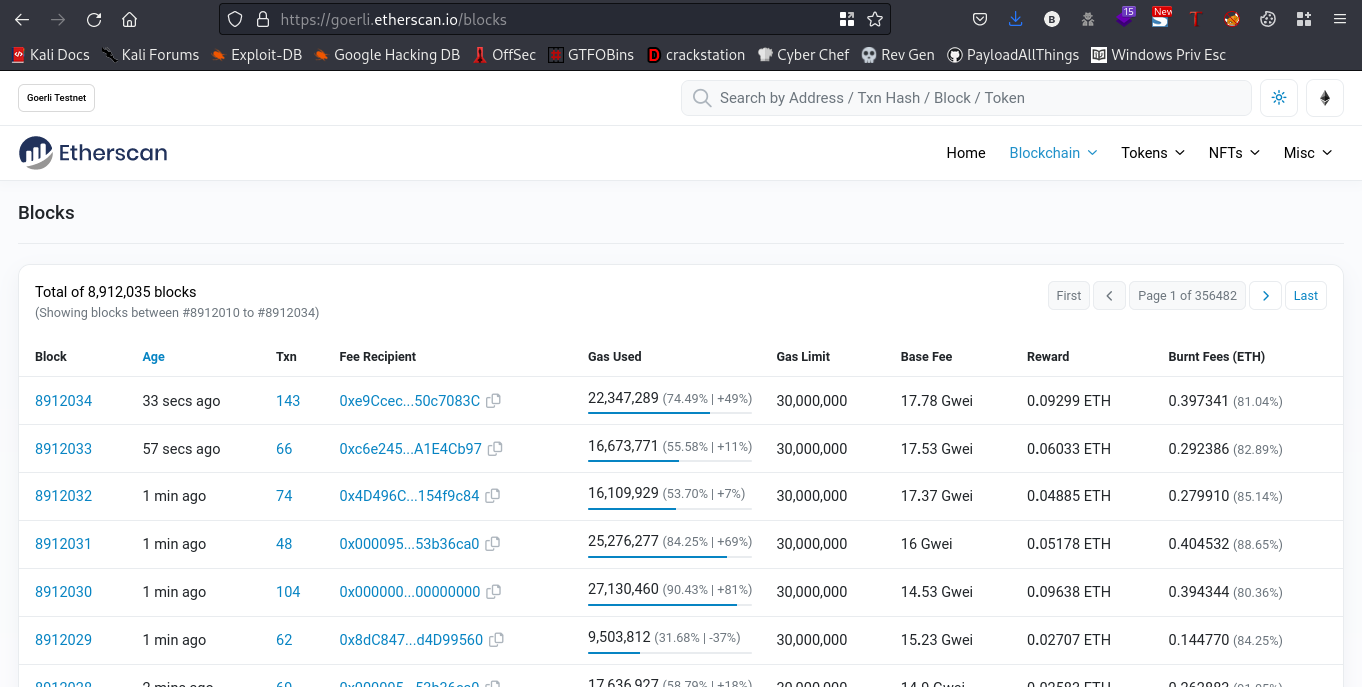The image size is (1362, 687).
Task: Open Kali Docs bookmark
Action: pyautogui.click(x=50, y=55)
